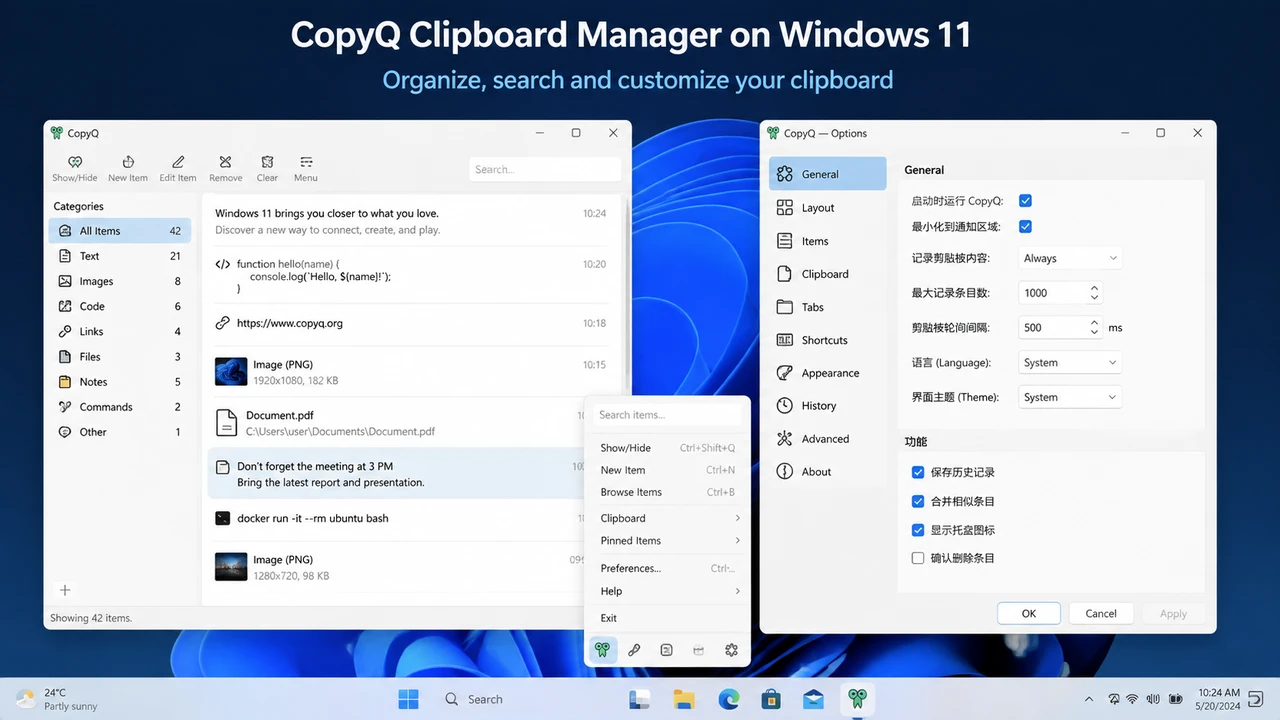Click the terminal icon beside docker run item
The width and height of the screenshot is (1280, 720).
click(x=223, y=518)
